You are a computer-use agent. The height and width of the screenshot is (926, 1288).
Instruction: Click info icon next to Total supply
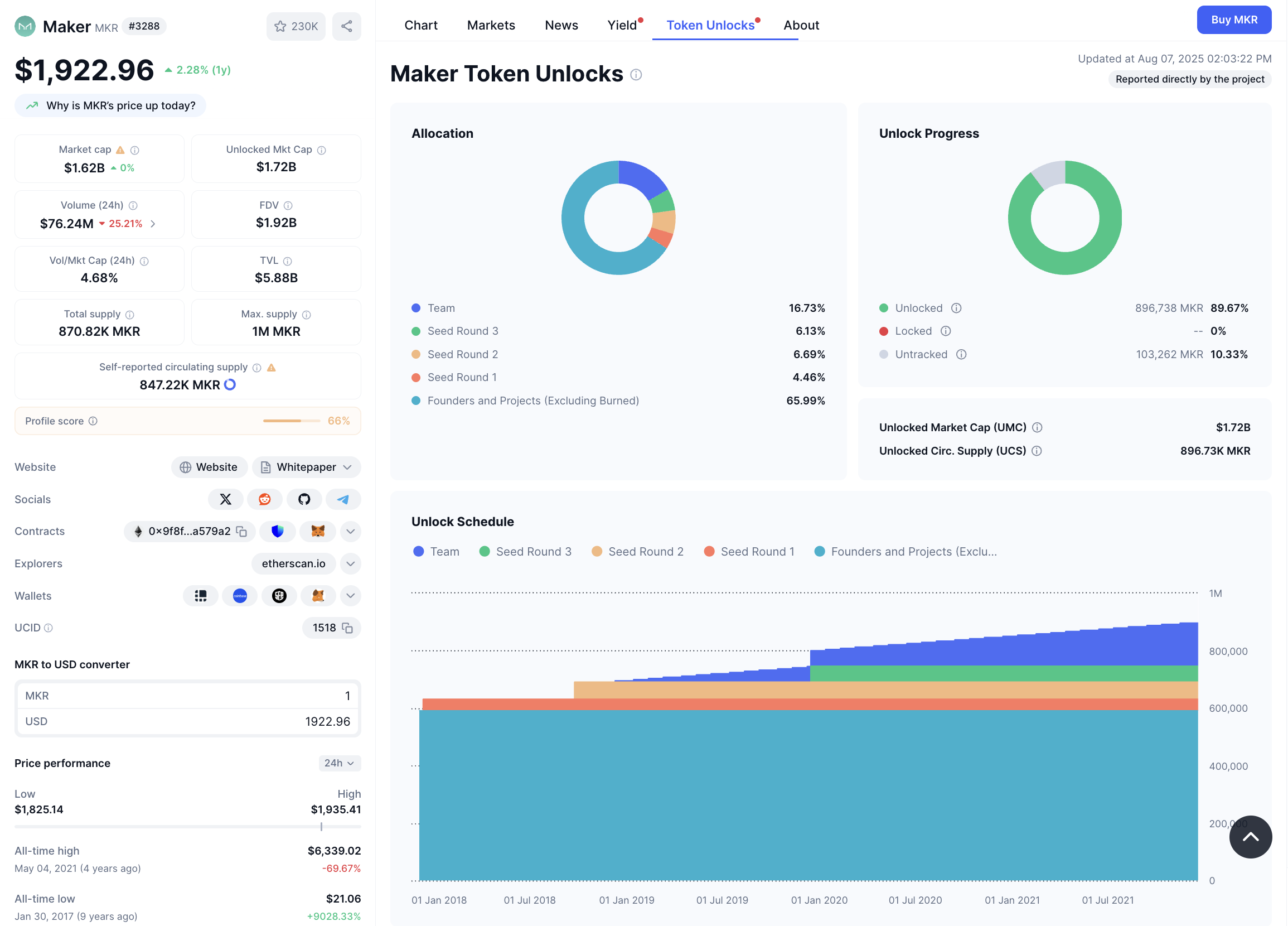[x=129, y=315]
